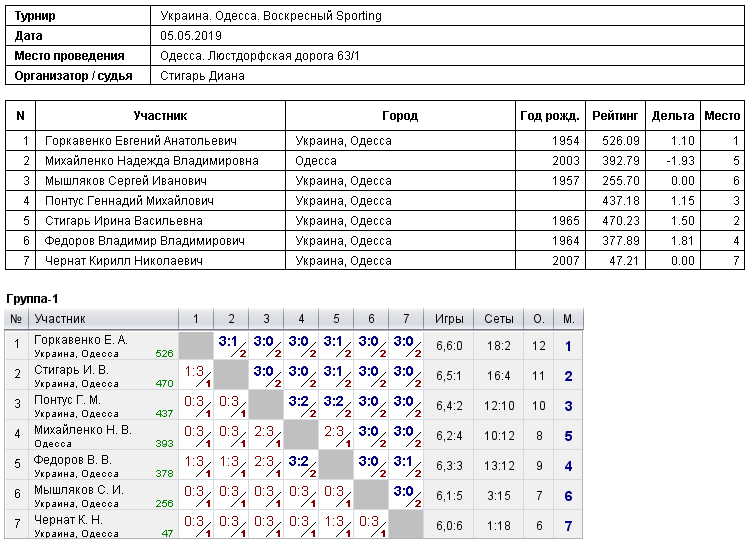Image resolution: width=750 pixels, height=544 pixels.
Task: Click the organizer name Стигарь Диана
Action: point(202,76)
